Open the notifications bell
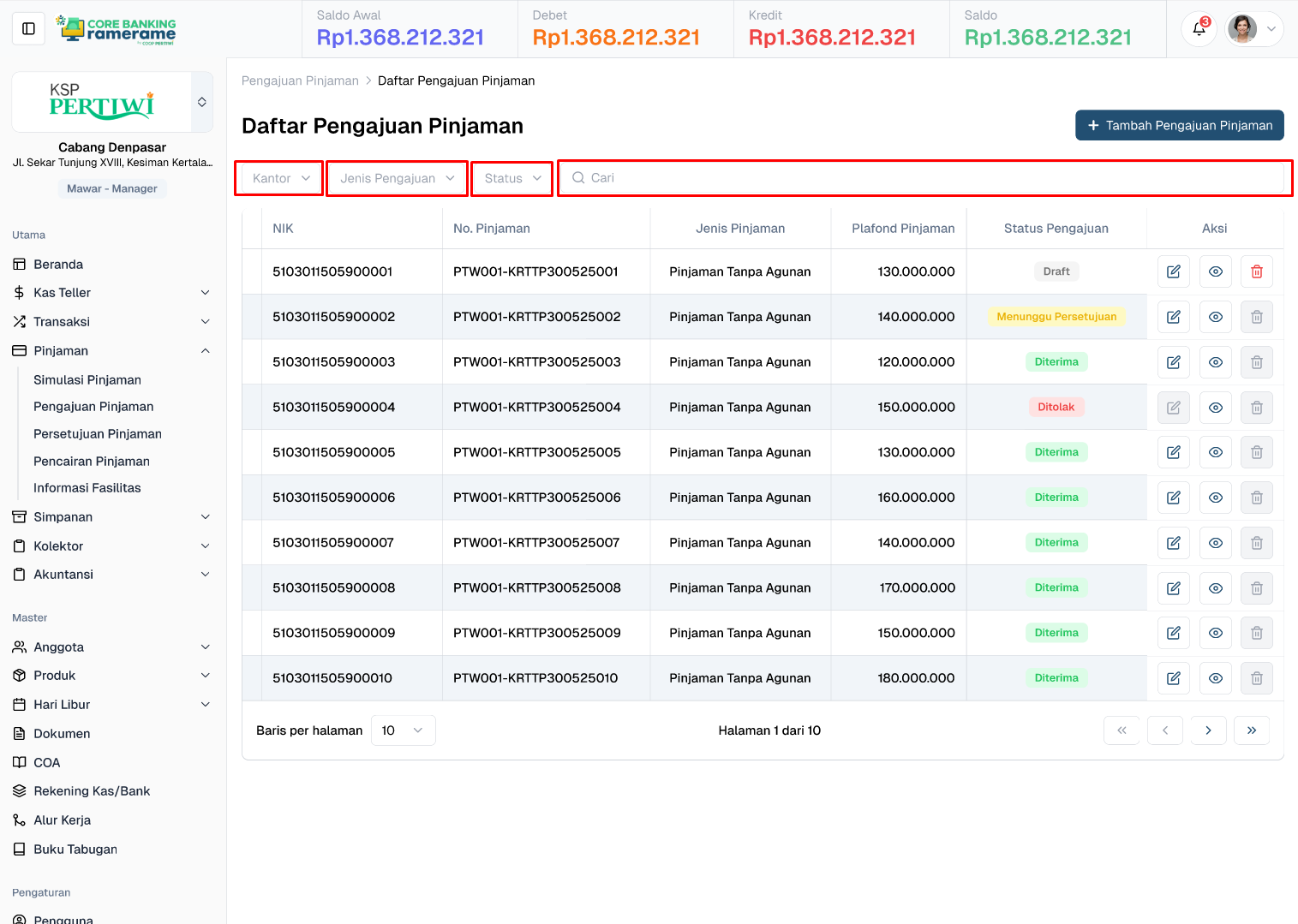 pos(1199,29)
